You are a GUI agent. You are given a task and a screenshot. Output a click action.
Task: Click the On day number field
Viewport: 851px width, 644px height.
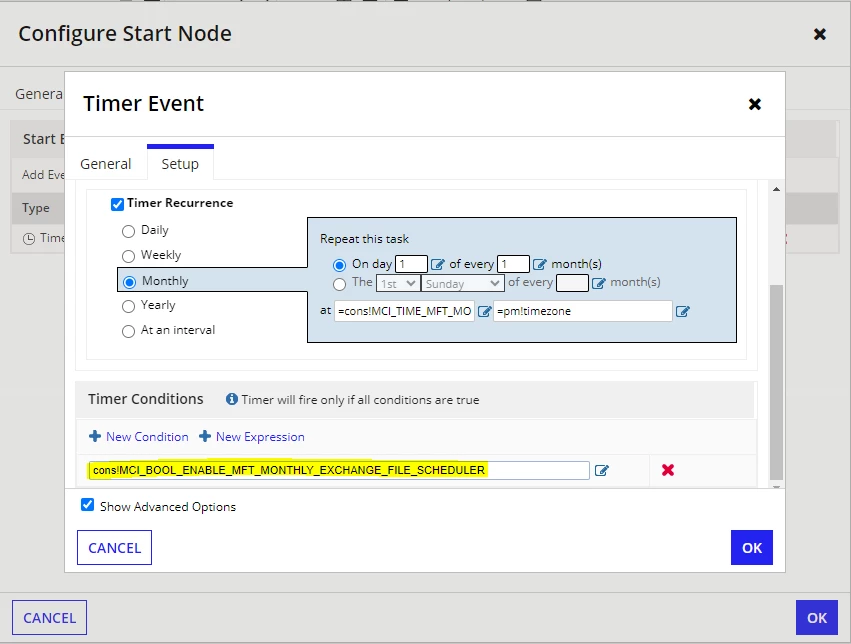click(411, 264)
